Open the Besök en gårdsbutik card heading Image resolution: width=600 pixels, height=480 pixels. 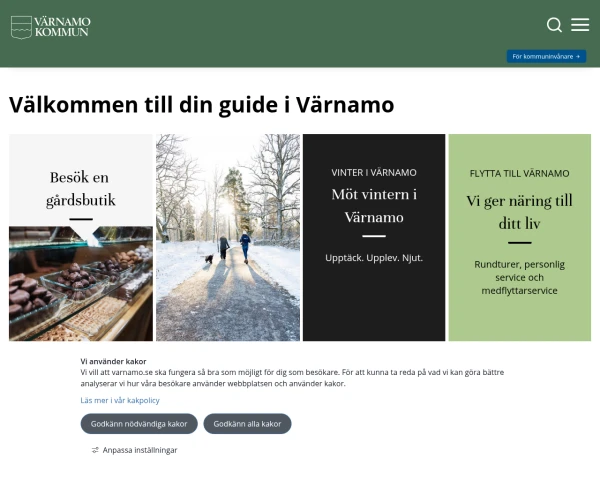click(x=80, y=189)
